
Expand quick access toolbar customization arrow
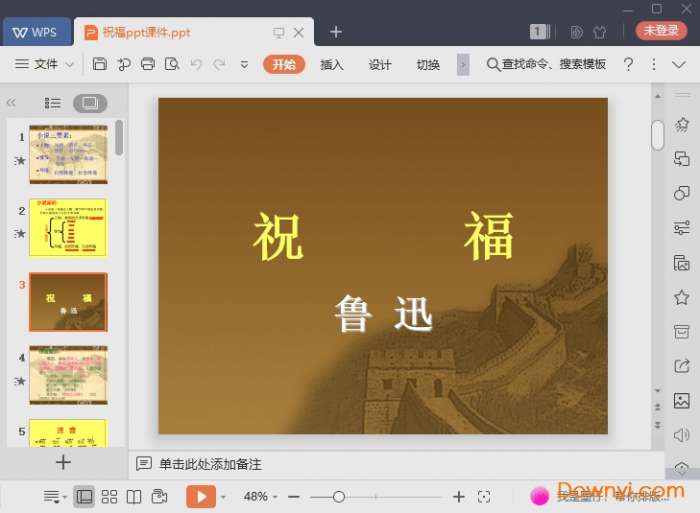(x=244, y=65)
